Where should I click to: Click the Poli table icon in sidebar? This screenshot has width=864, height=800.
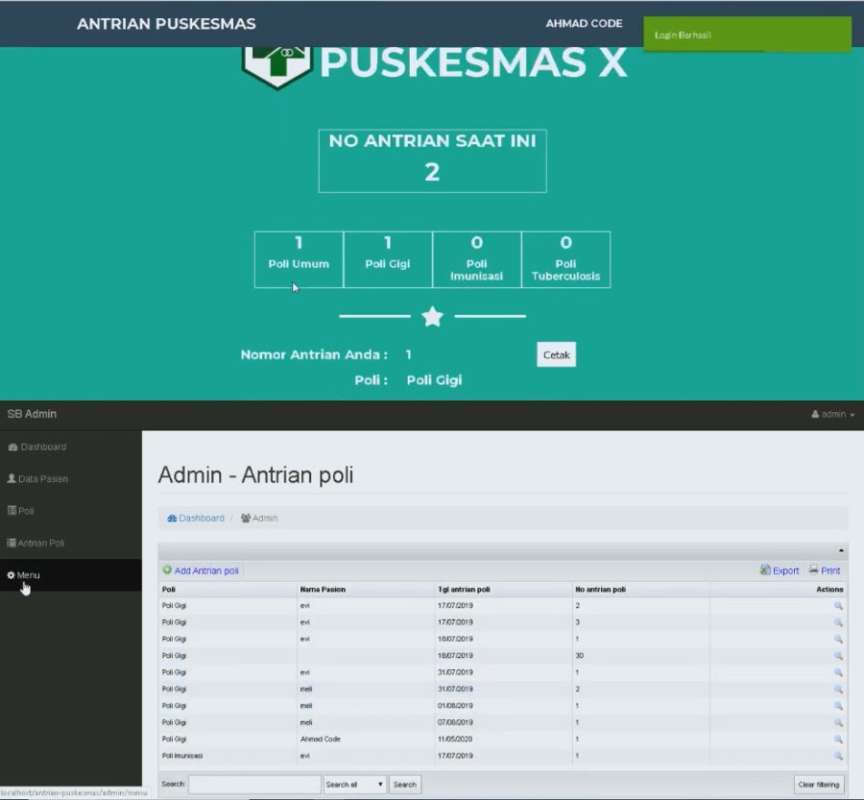click(12, 510)
